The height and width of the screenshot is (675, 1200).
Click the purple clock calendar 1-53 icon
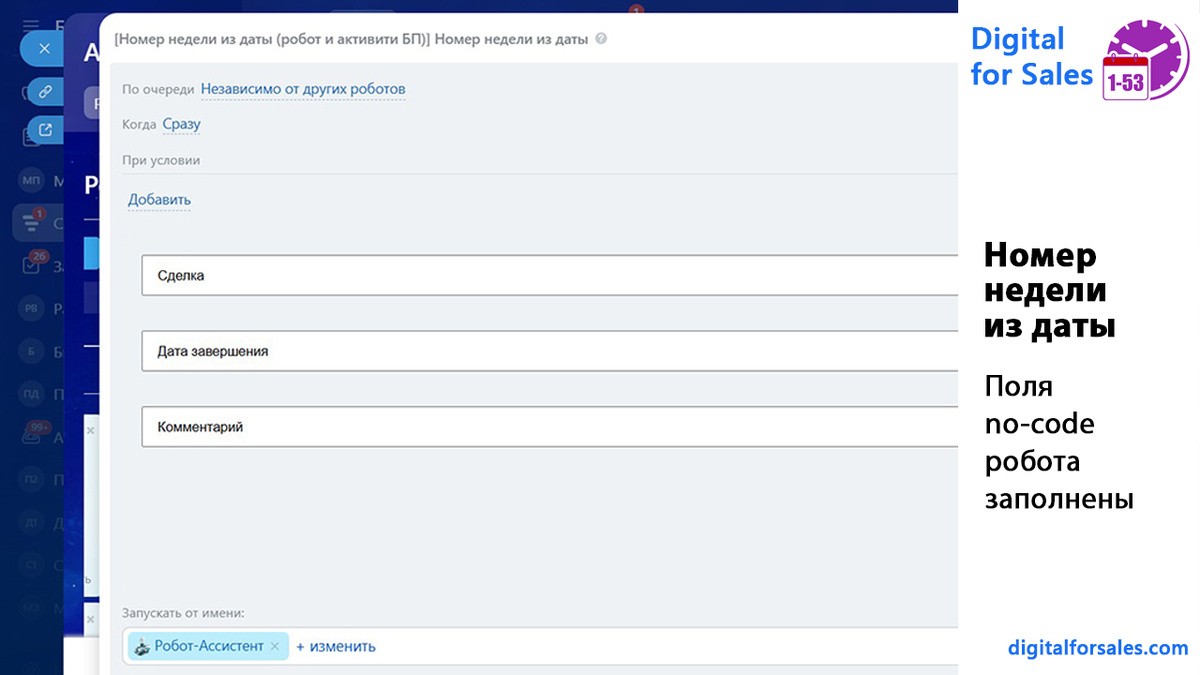(1145, 60)
